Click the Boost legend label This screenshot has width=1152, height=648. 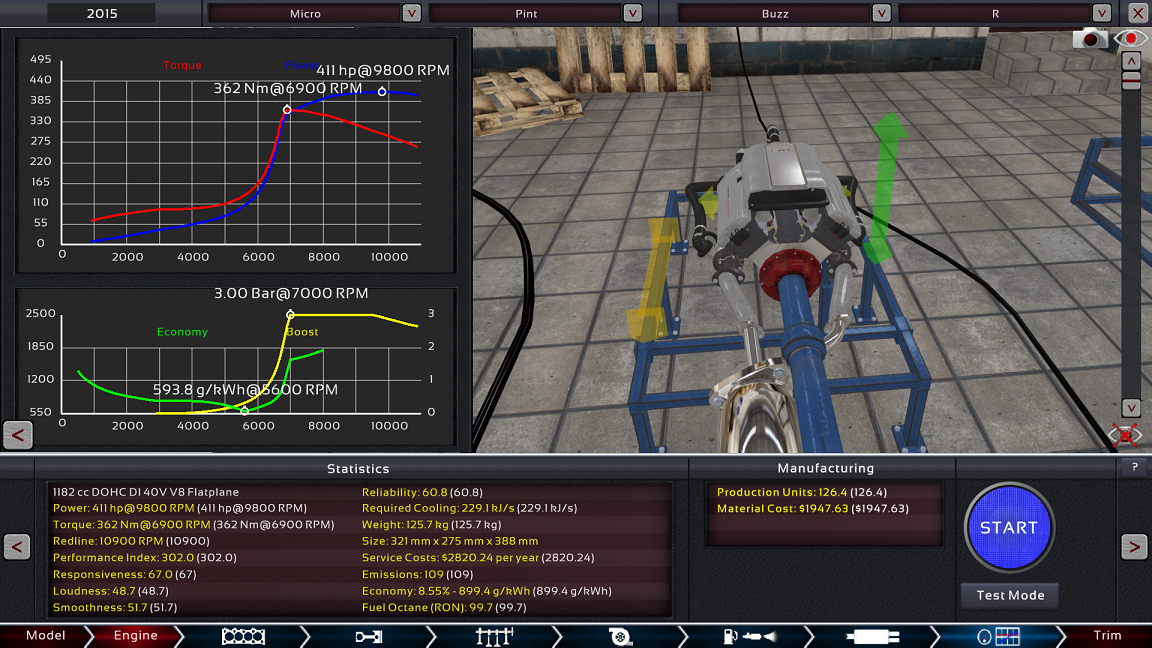[x=302, y=332]
